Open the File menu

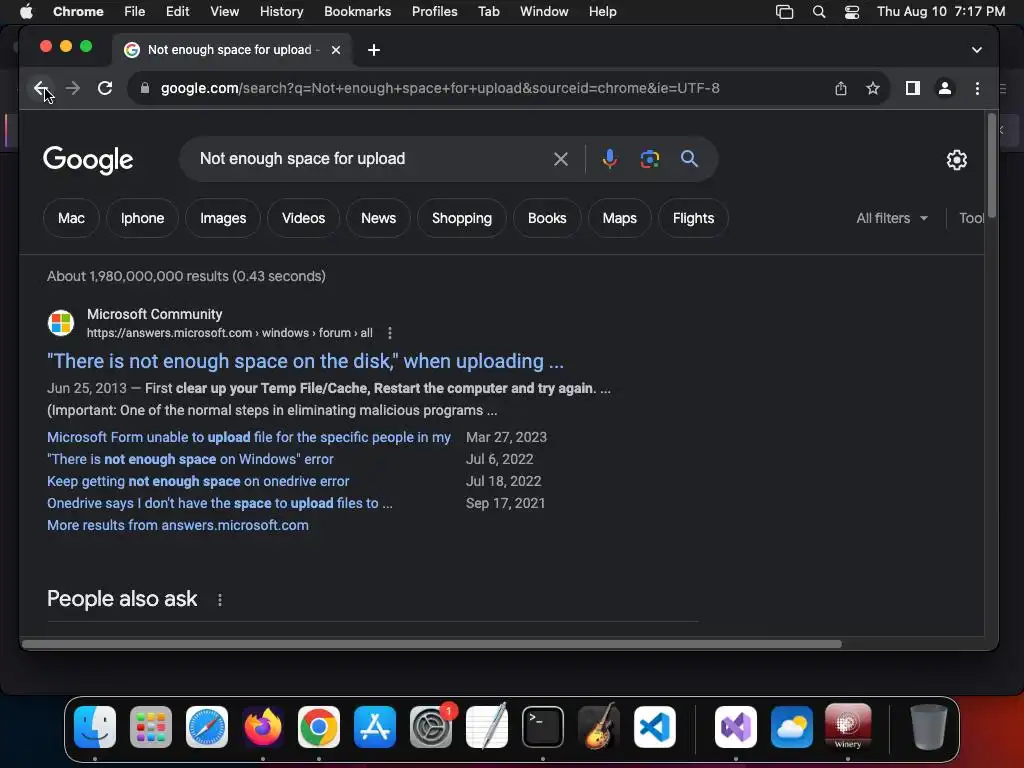coord(135,12)
